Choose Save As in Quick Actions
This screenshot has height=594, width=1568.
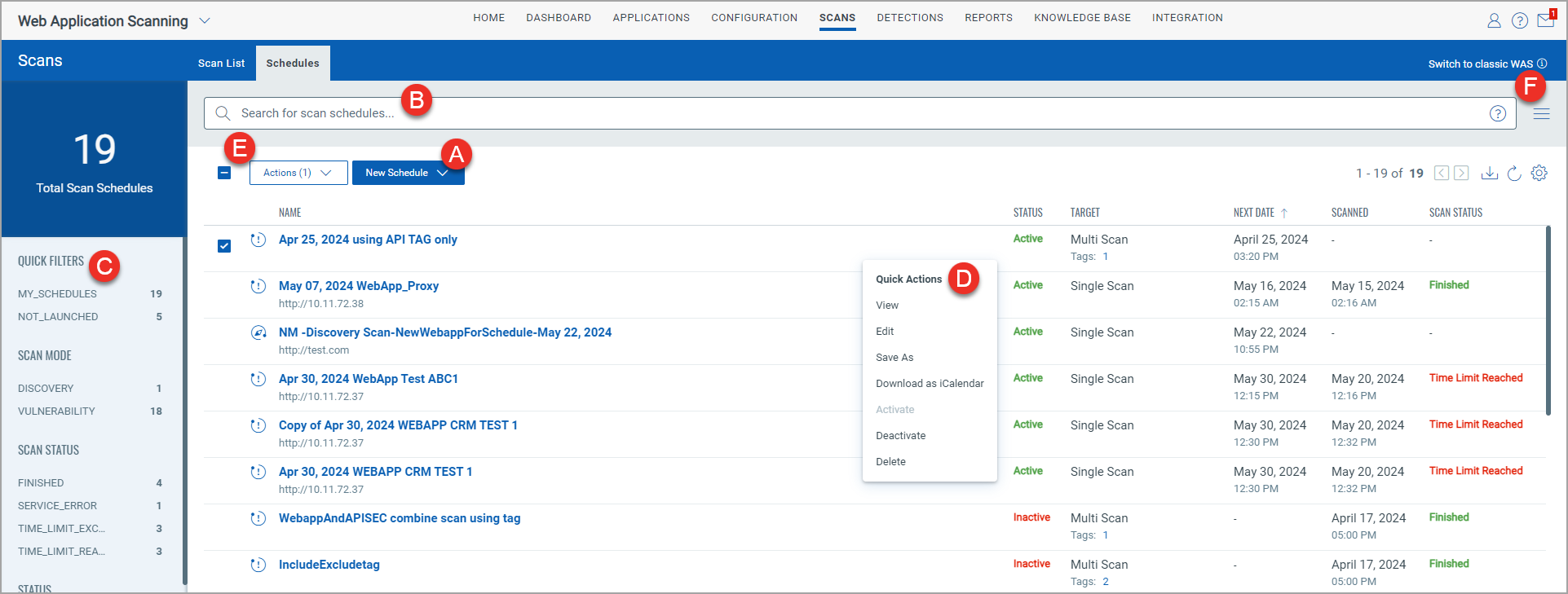(x=894, y=358)
